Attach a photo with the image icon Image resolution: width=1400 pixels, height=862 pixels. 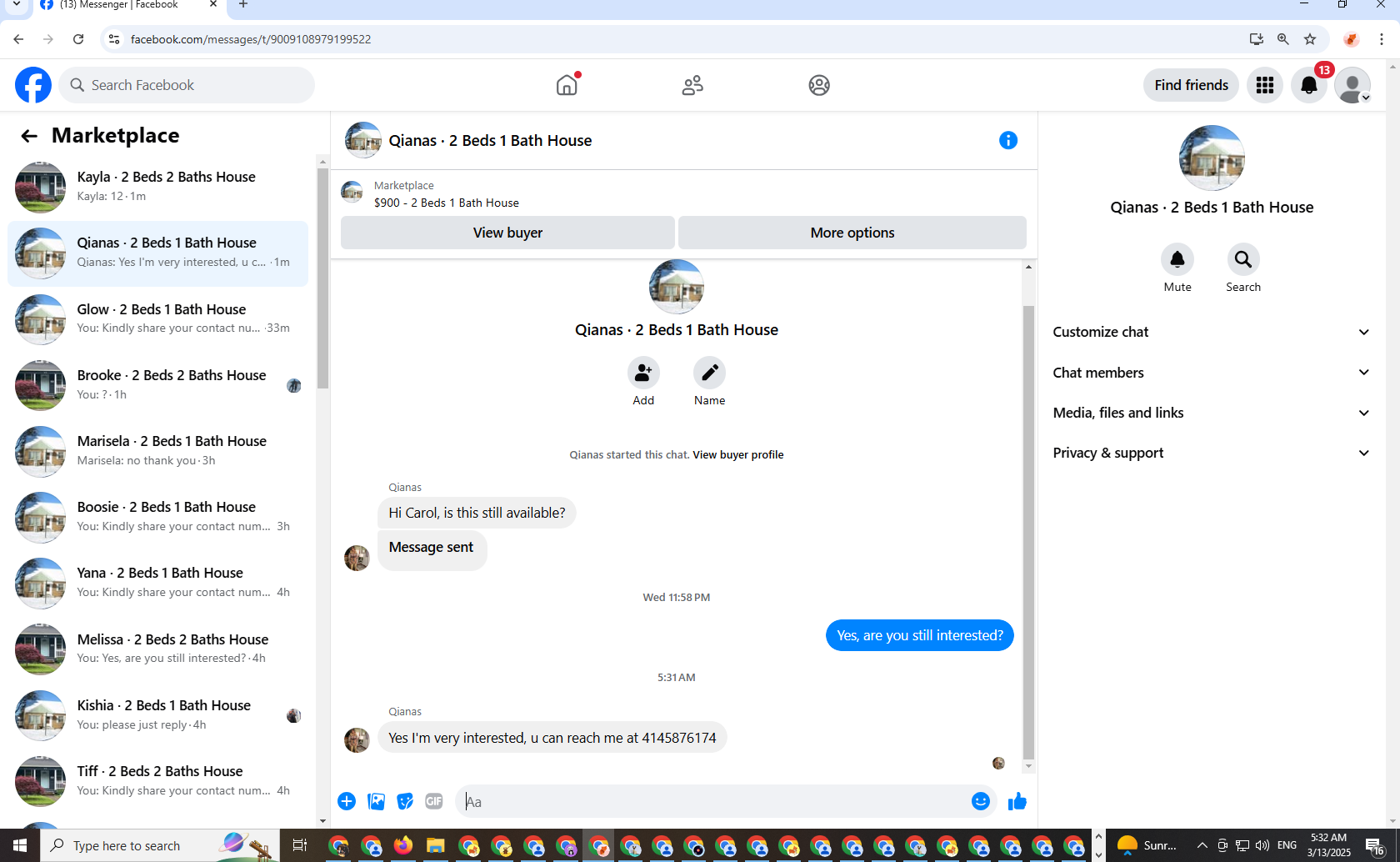click(x=377, y=801)
